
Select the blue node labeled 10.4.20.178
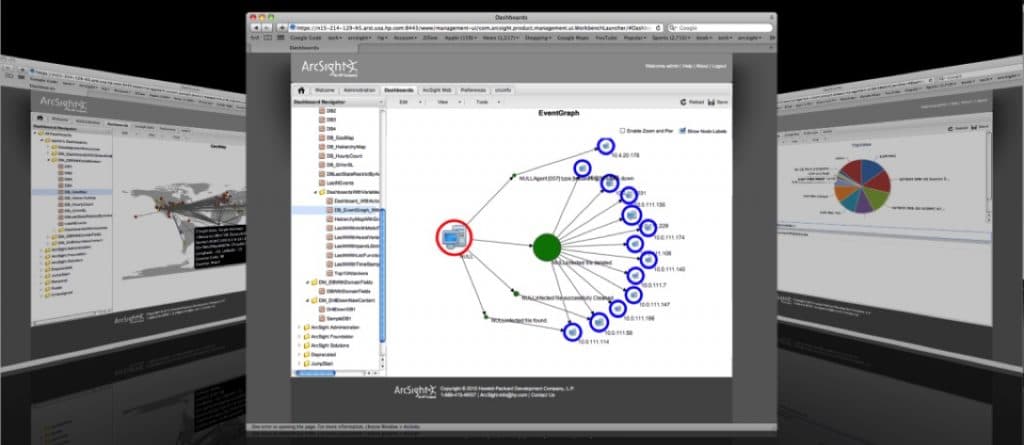pyautogui.click(x=605, y=146)
